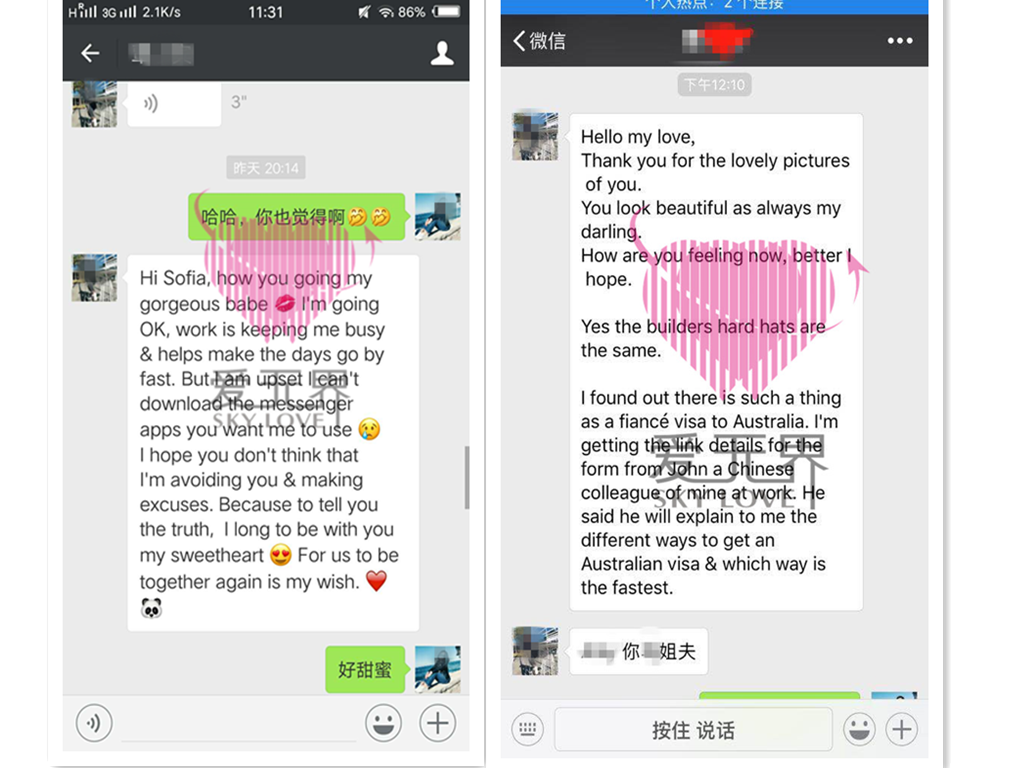Image resolution: width=1024 pixels, height=768 pixels.
Task: Open emoji picker in right chat
Action: (x=859, y=729)
